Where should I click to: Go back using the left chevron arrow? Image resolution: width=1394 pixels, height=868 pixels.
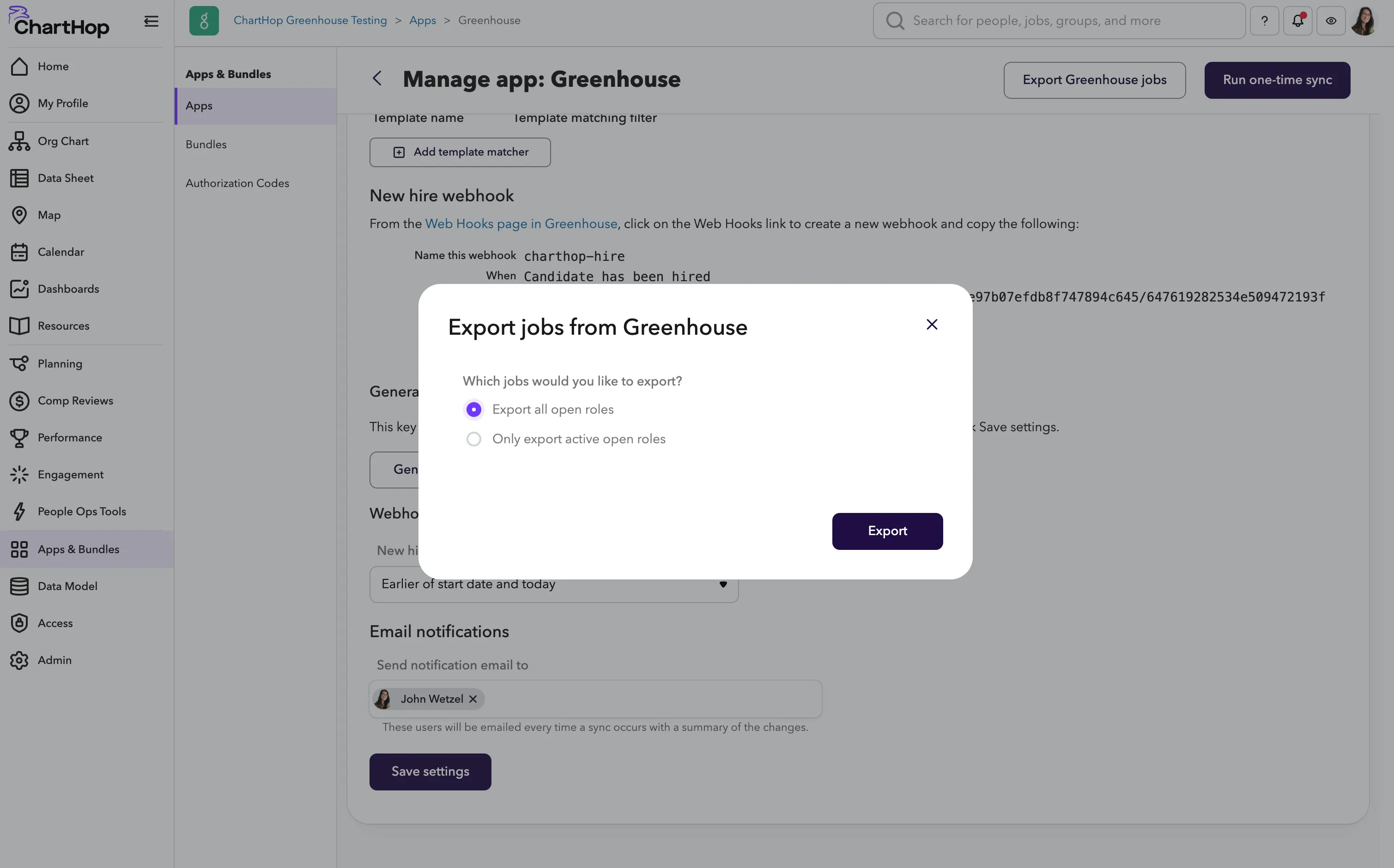point(377,78)
